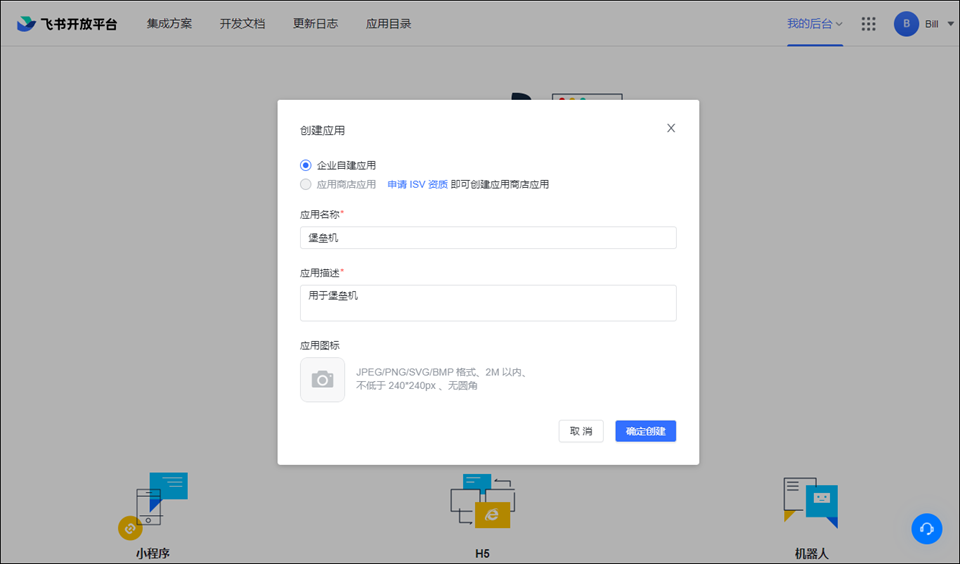960x564 pixels.
Task: Select the 企业自建应用 radio option
Action: [x=306, y=165]
